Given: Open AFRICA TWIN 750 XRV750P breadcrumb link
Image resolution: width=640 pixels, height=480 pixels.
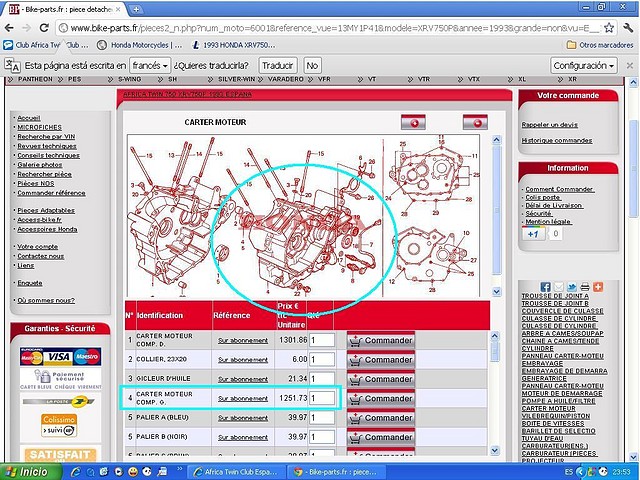Looking at the screenshot, I should pos(187,94).
